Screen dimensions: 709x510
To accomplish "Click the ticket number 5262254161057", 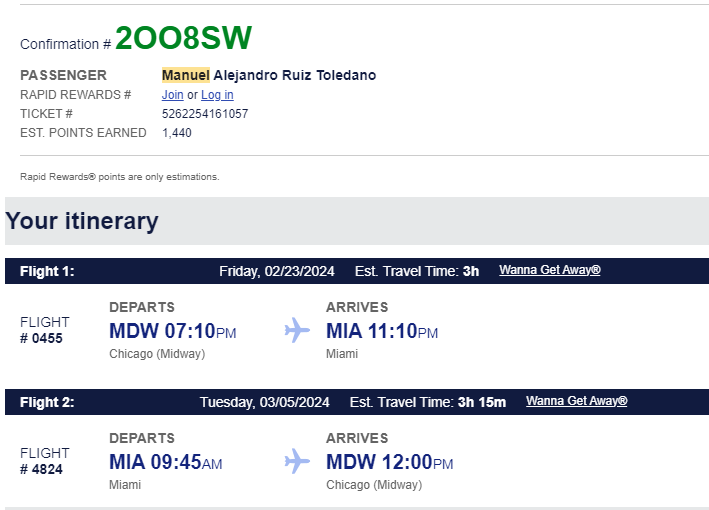I will [x=205, y=114].
